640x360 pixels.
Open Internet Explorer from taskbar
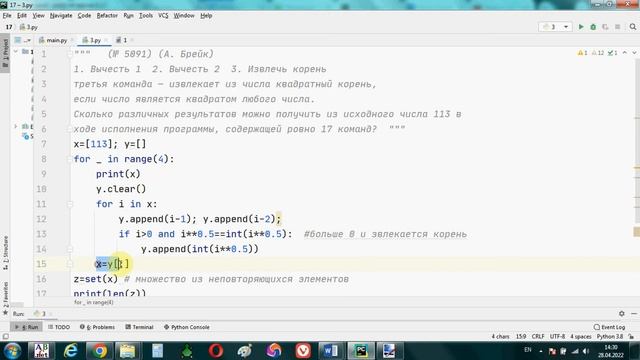(71, 351)
